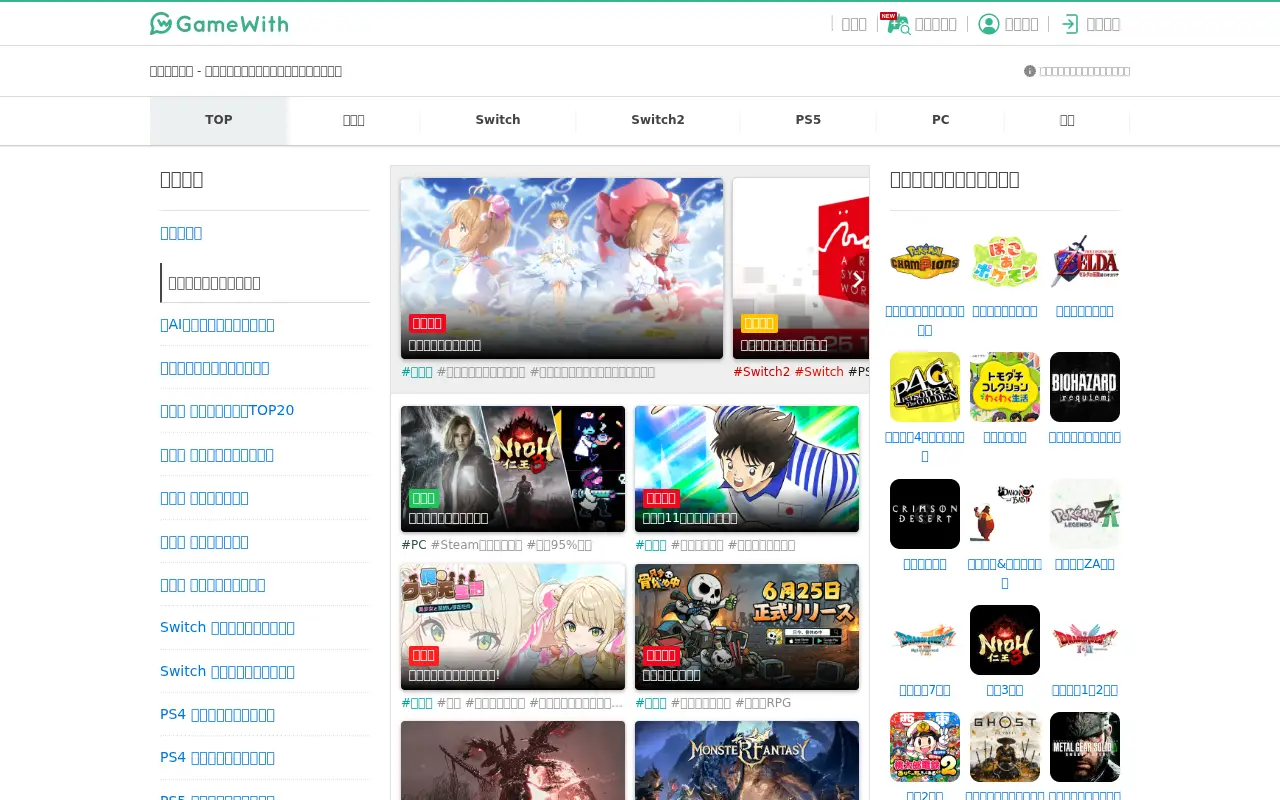Viewport: 1280px width, 800px height.
Task: Click the gray info circle icon
Action: (1029, 71)
